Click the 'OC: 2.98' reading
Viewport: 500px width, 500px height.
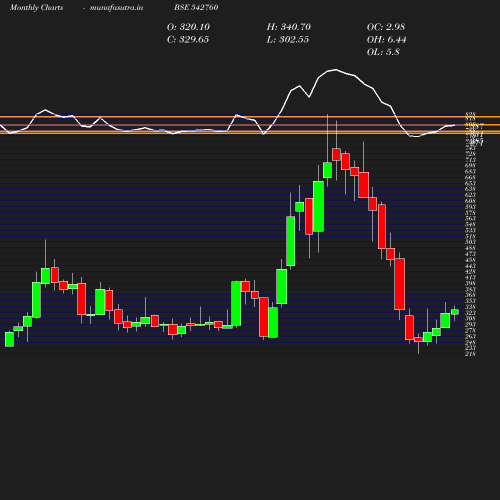click(x=386, y=27)
